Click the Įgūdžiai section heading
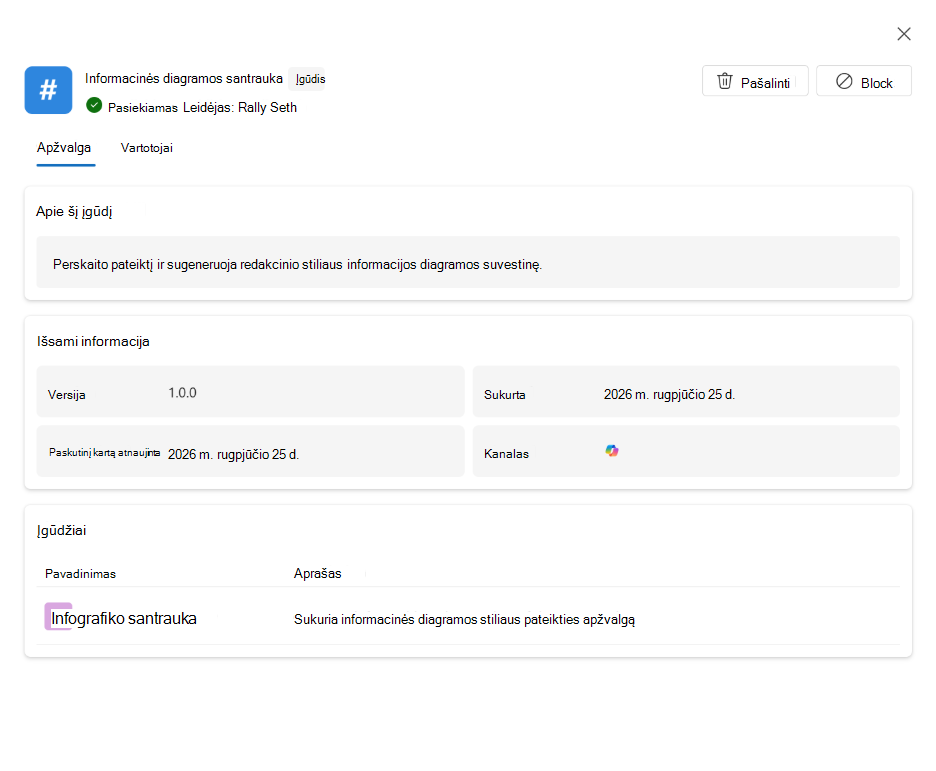 click(x=61, y=531)
